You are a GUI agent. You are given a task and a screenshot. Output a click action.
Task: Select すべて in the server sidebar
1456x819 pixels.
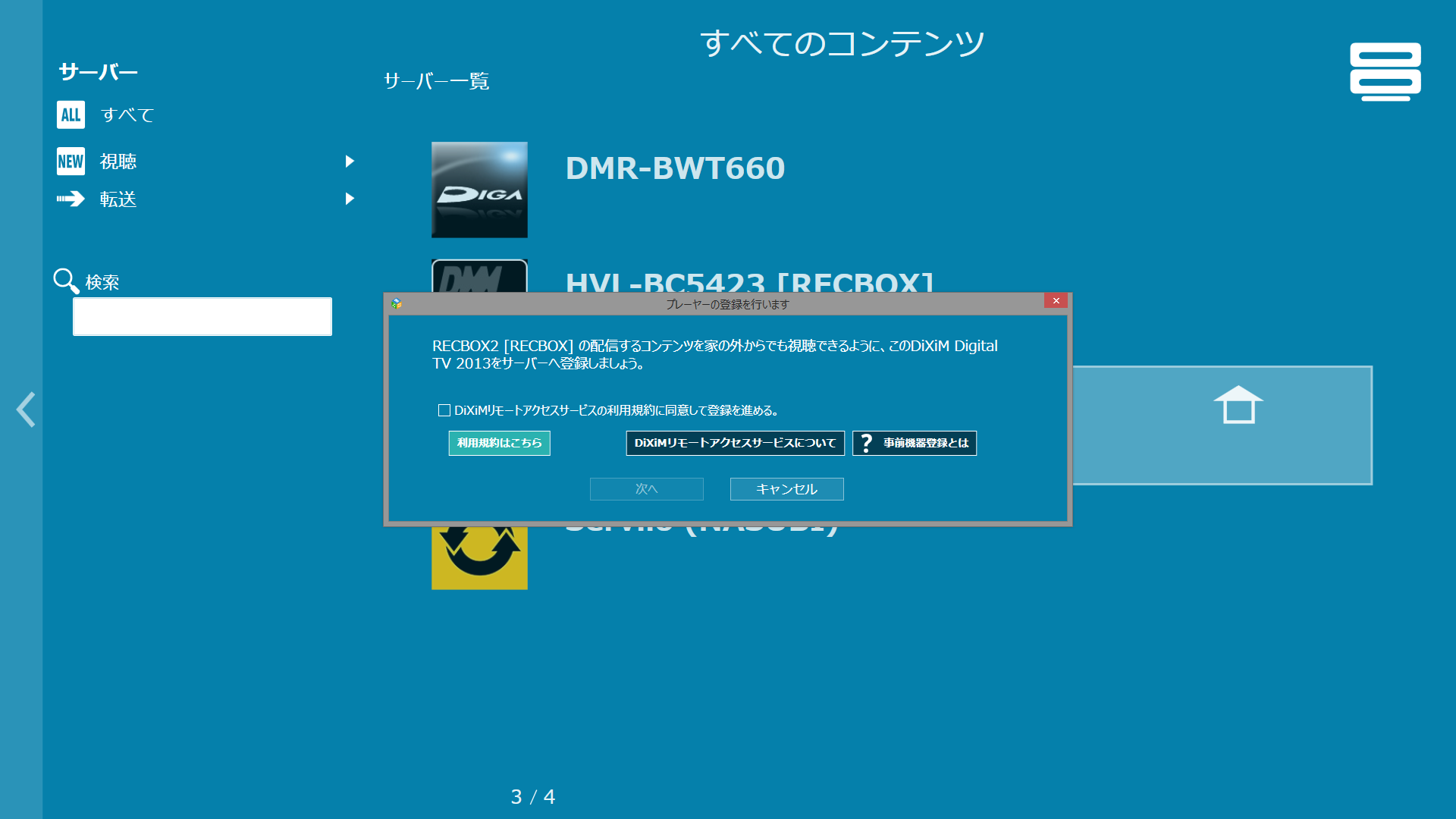(x=127, y=115)
